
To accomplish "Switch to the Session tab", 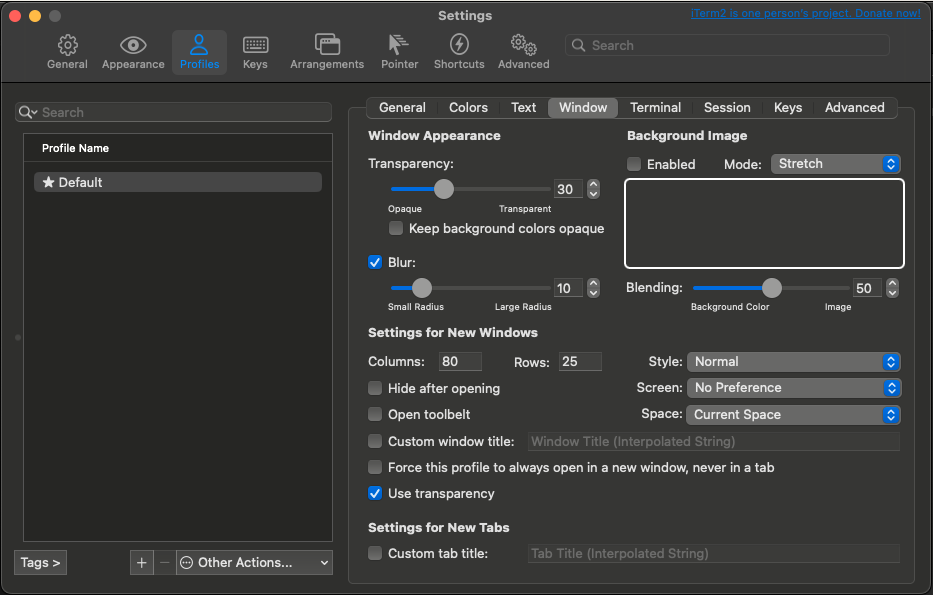I will (x=727, y=108).
